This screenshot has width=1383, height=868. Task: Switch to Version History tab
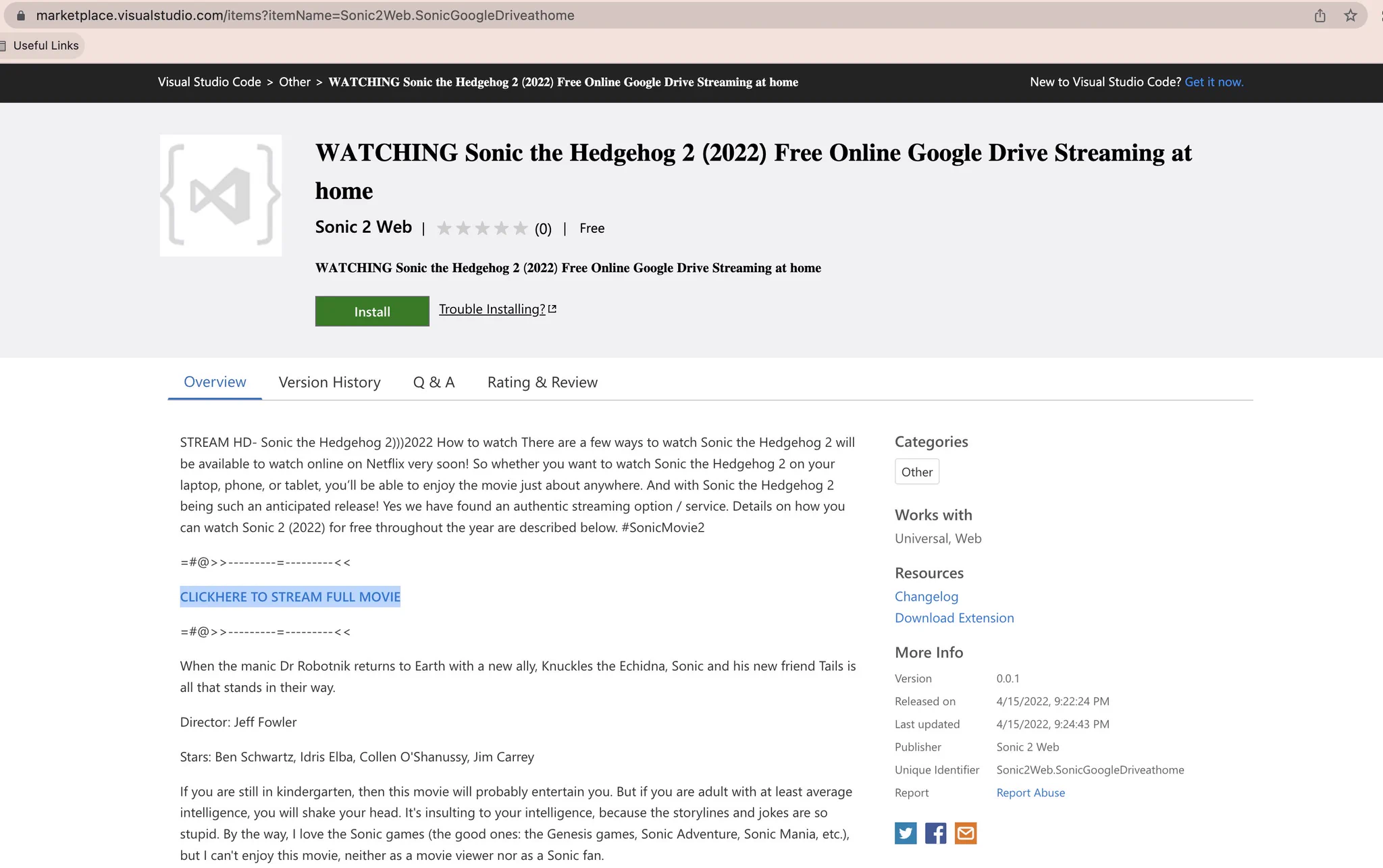pos(330,382)
